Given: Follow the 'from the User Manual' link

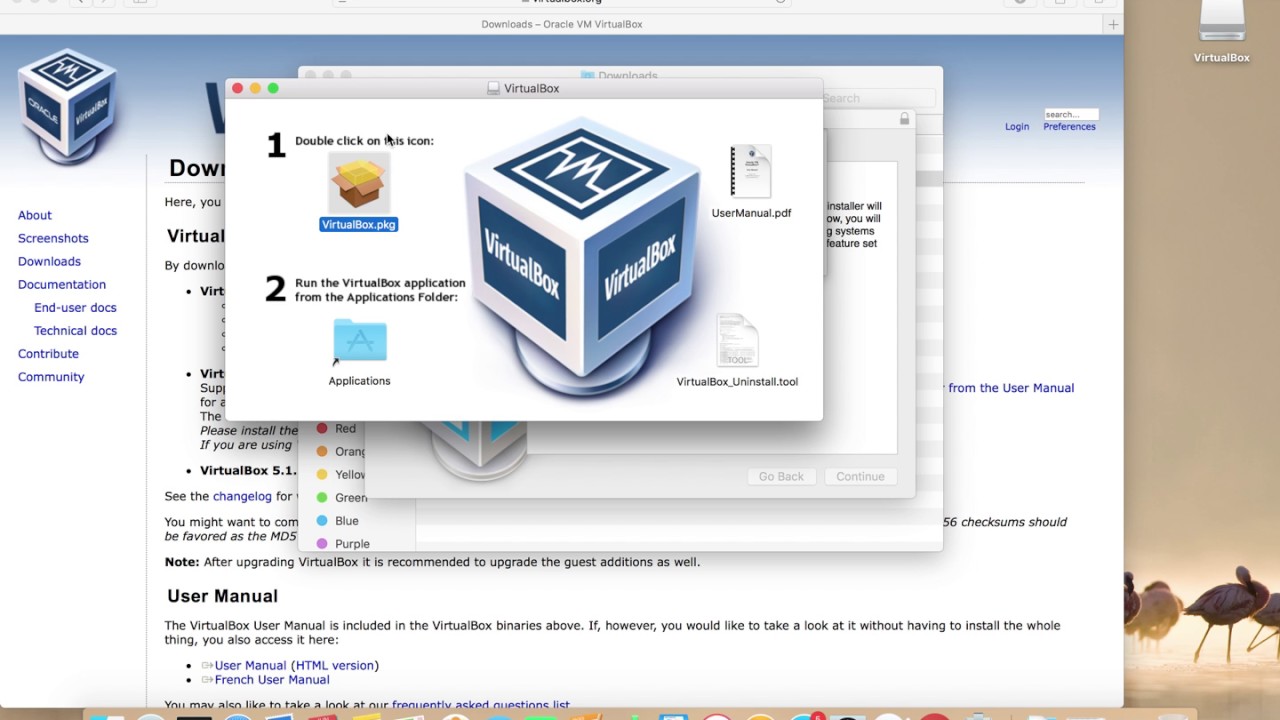Looking at the screenshot, I should coord(1011,388).
